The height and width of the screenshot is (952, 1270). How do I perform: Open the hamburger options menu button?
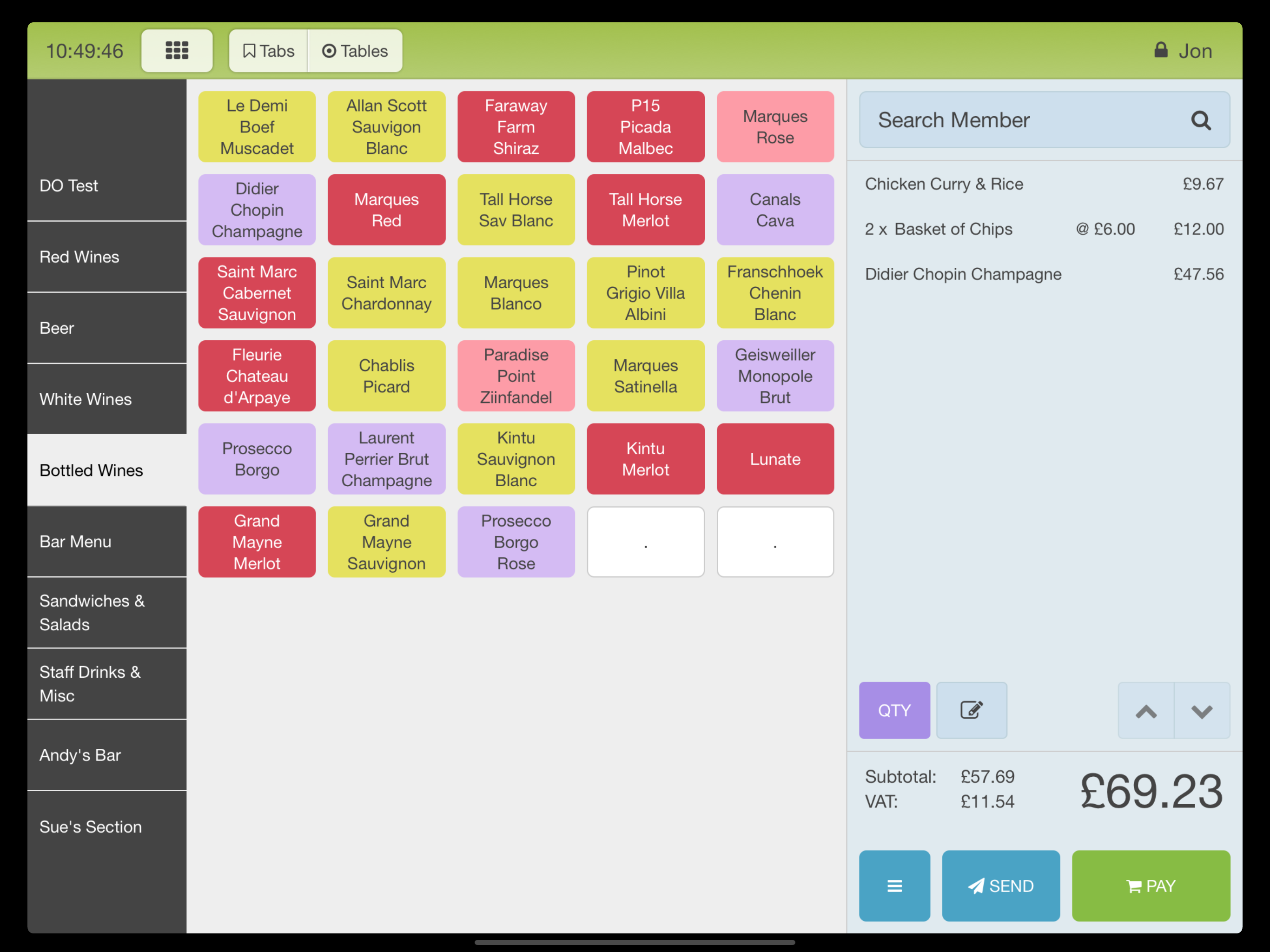pyautogui.click(x=894, y=886)
